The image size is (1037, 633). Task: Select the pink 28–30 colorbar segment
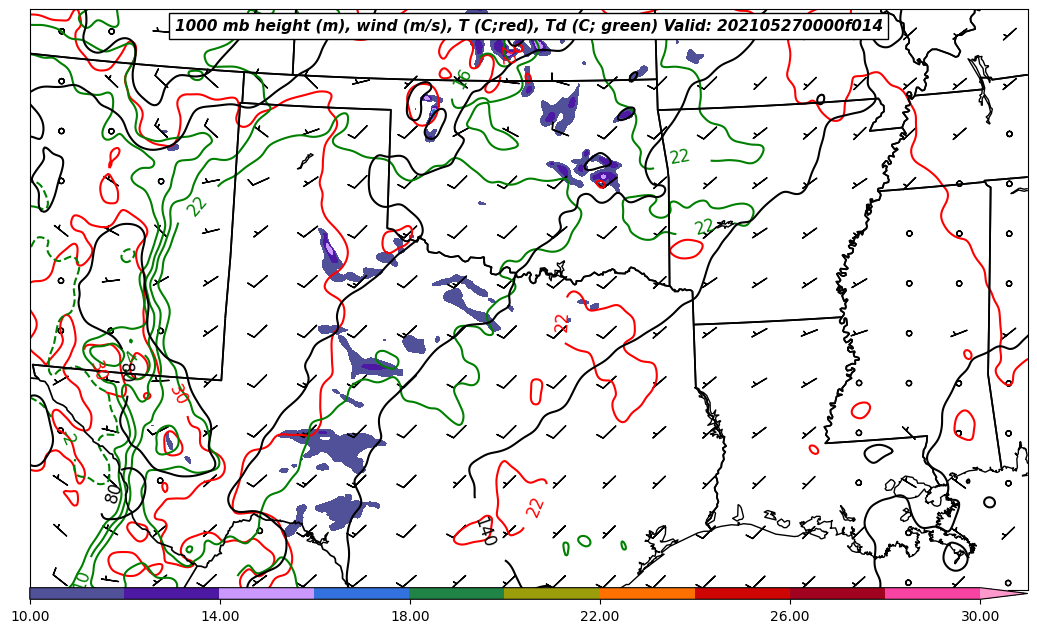coord(933,593)
